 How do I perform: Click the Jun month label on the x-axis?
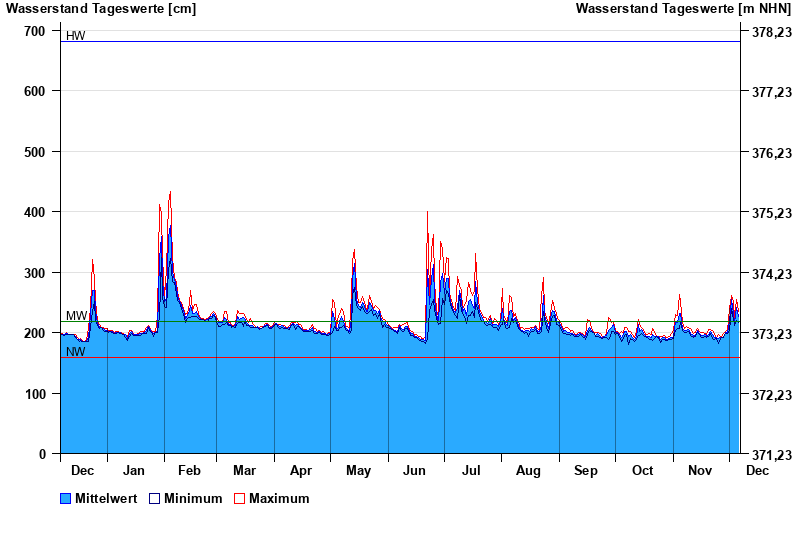click(415, 470)
